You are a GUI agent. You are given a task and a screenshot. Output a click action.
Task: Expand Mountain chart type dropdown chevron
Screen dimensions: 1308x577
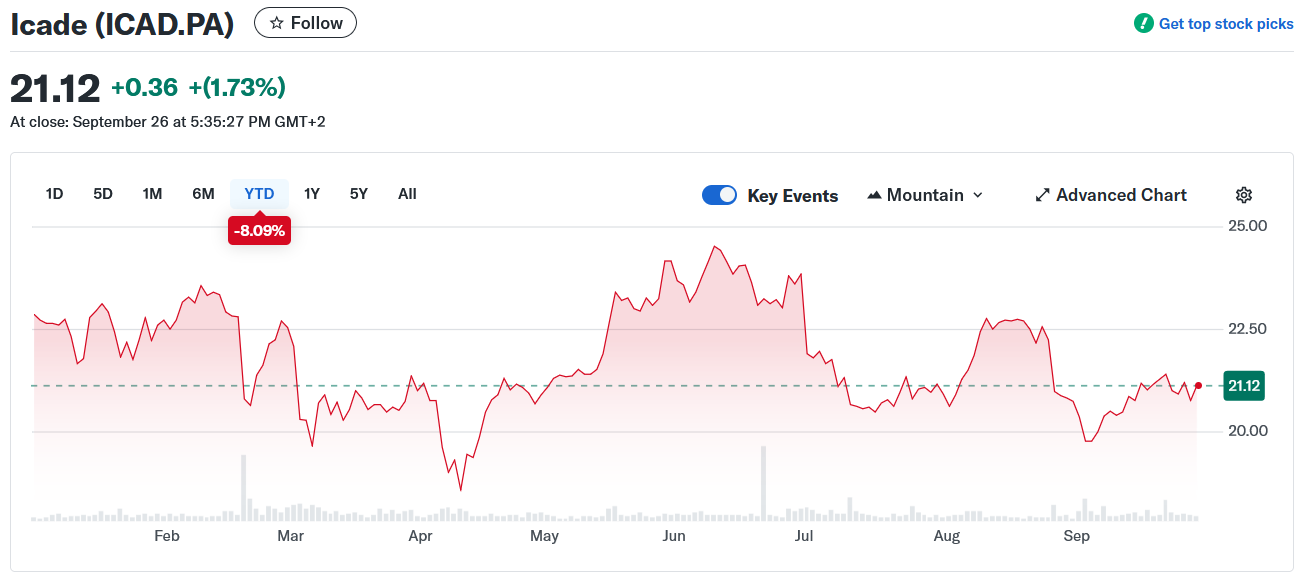click(x=978, y=195)
